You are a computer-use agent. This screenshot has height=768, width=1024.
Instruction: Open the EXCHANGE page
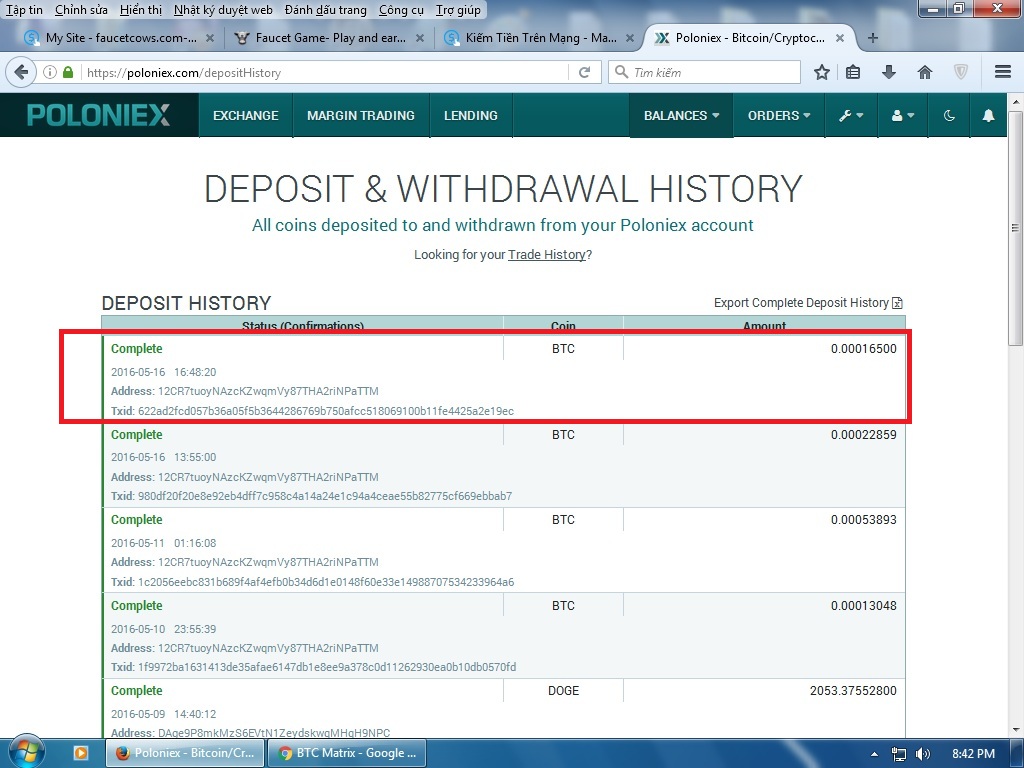[246, 116]
